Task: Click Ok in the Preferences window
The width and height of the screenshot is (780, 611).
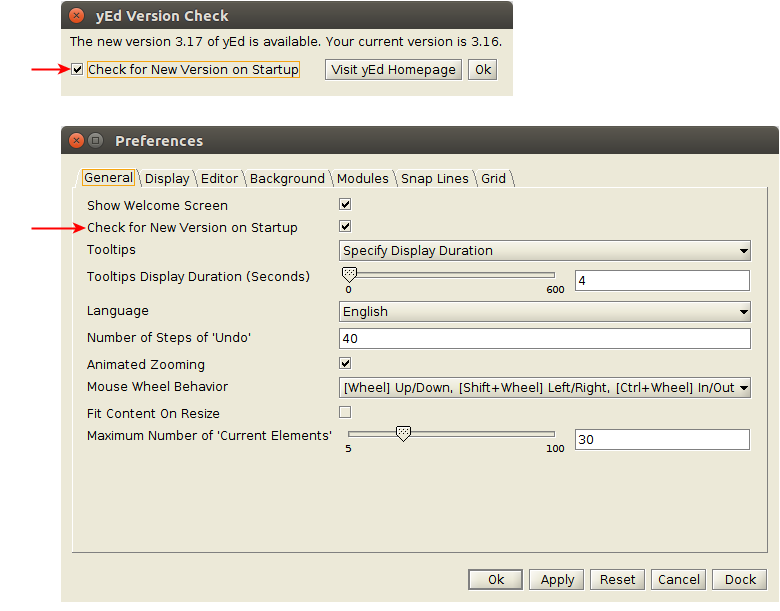Action: pos(495,580)
